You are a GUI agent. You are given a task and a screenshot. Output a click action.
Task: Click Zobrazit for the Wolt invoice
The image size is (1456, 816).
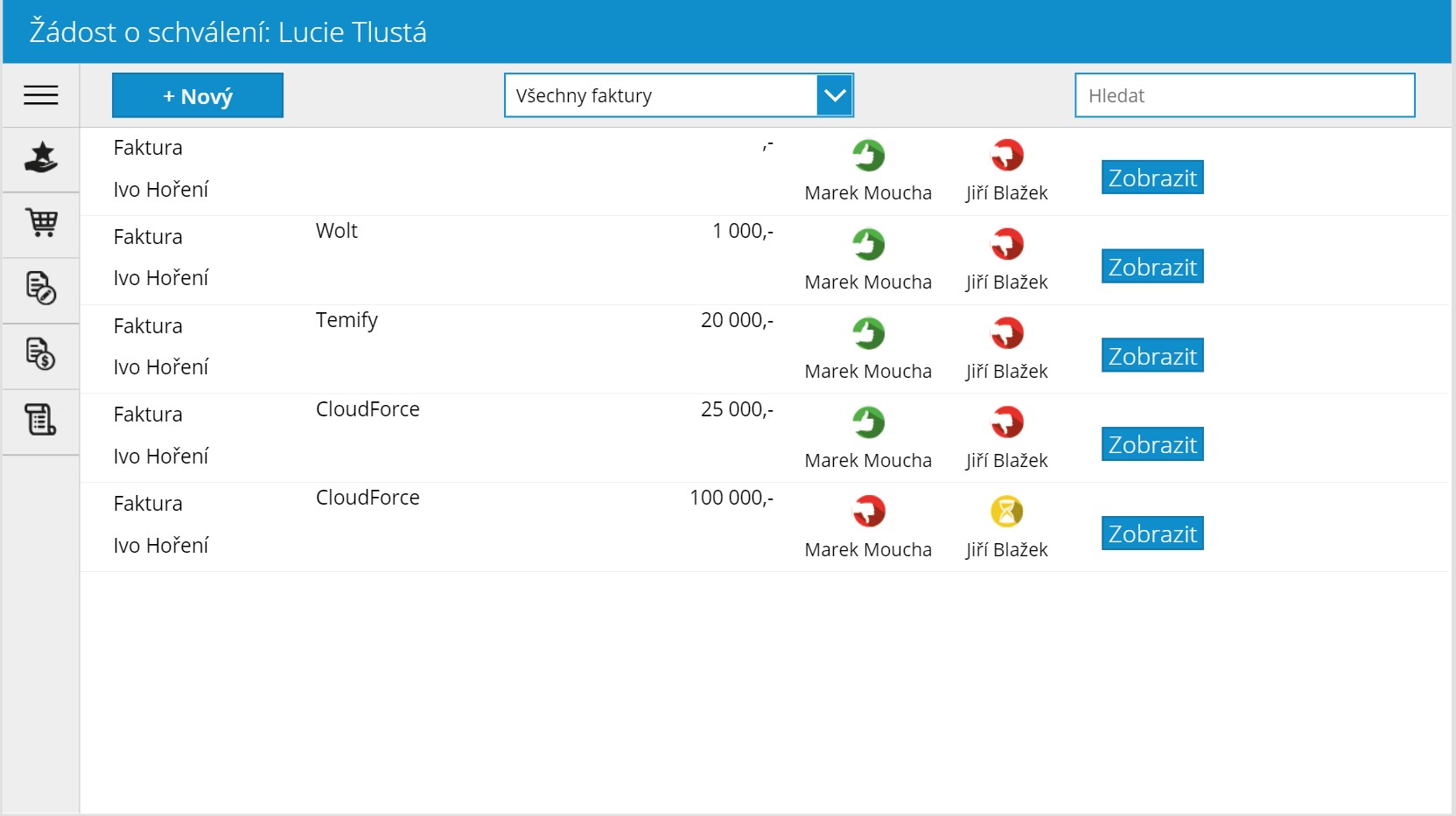1152,267
